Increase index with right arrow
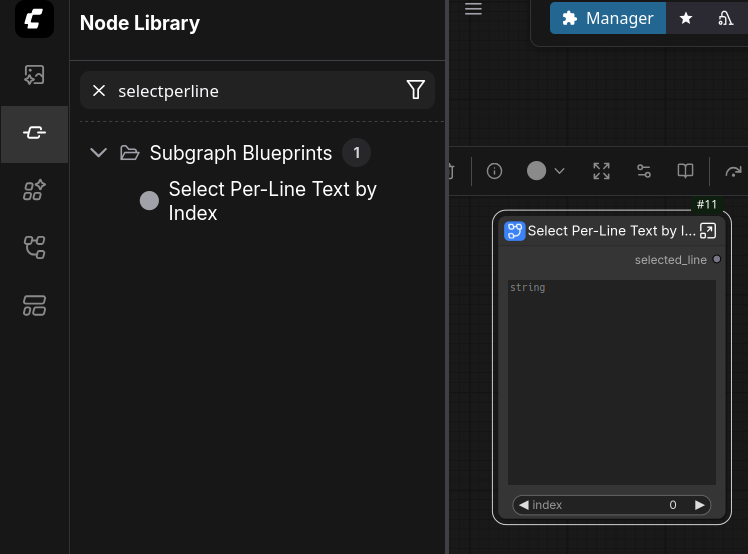 pos(699,505)
